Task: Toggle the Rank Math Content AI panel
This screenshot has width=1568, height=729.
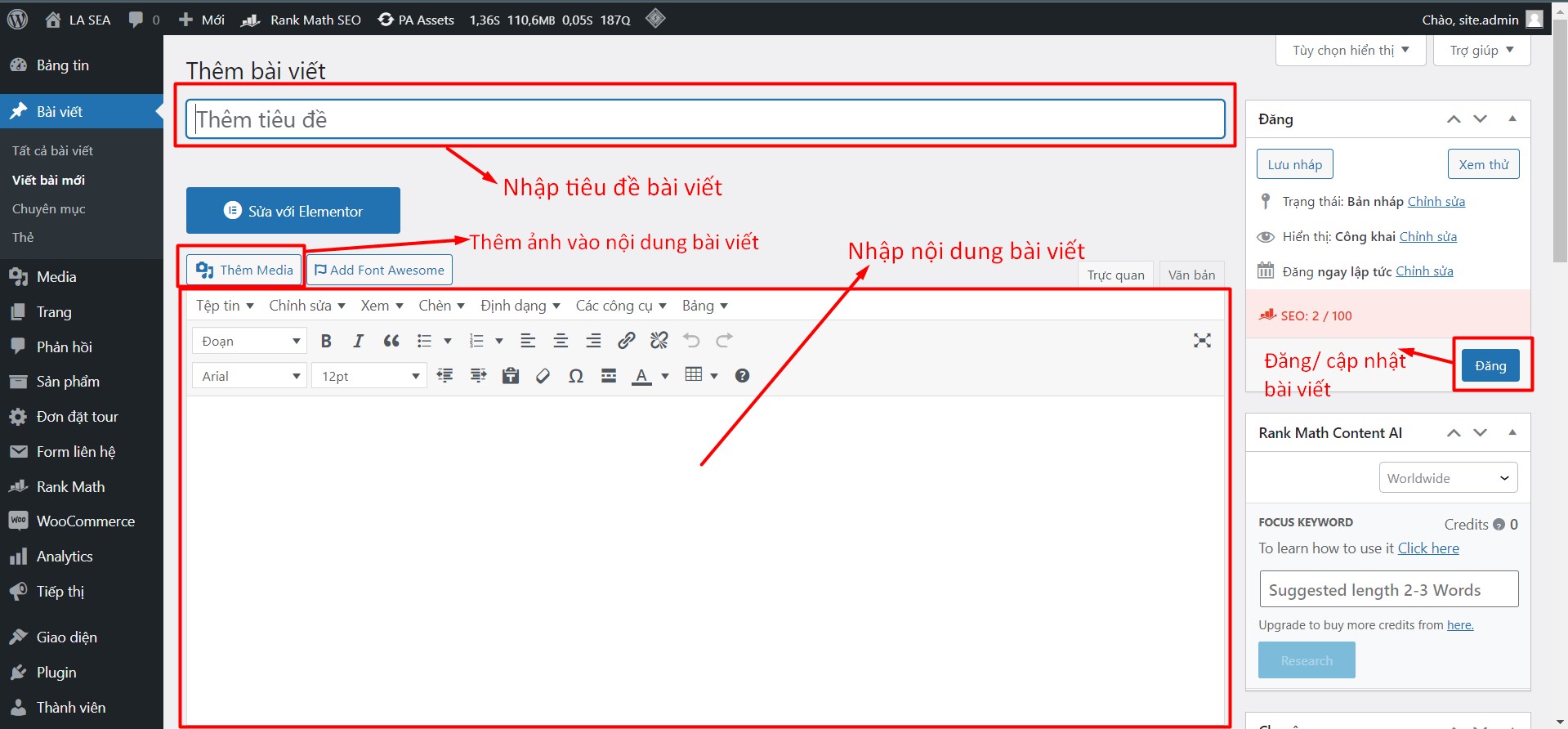Action: click(x=1512, y=433)
